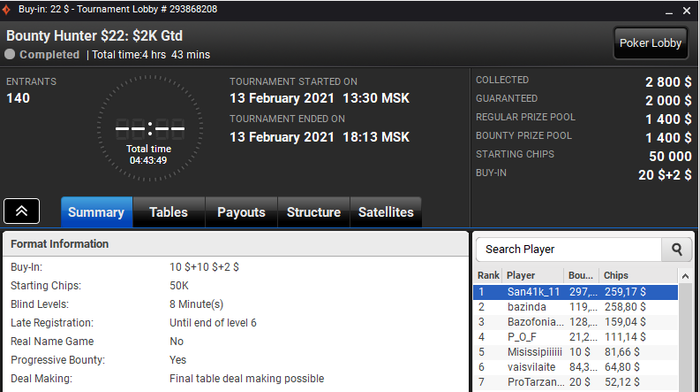Click the Blind Levels 8 Minute(s) value

pos(196,304)
